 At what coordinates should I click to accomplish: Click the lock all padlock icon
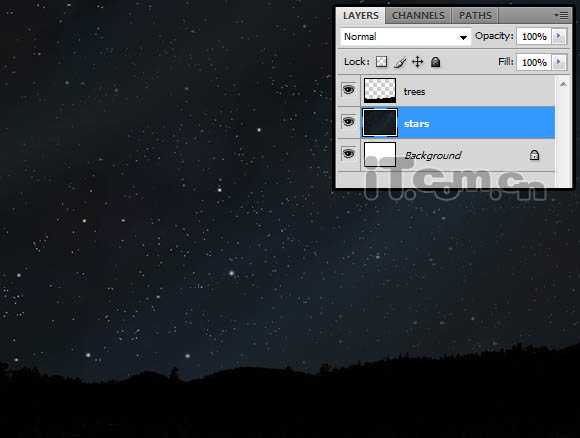point(435,62)
